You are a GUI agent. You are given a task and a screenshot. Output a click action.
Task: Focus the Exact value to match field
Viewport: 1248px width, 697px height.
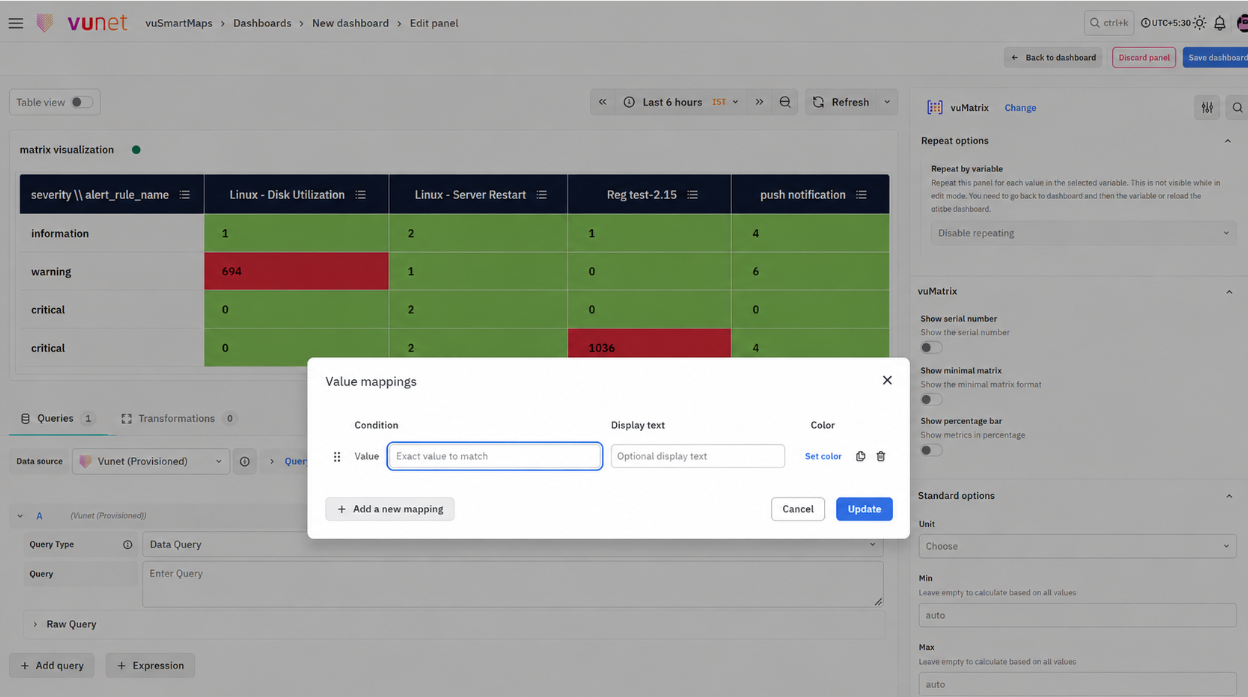(495, 456)
